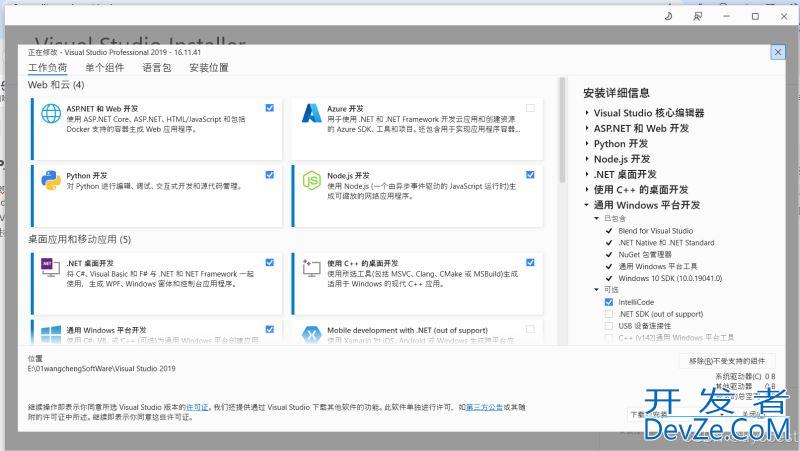Click the C++ desktop development icon

311,267
